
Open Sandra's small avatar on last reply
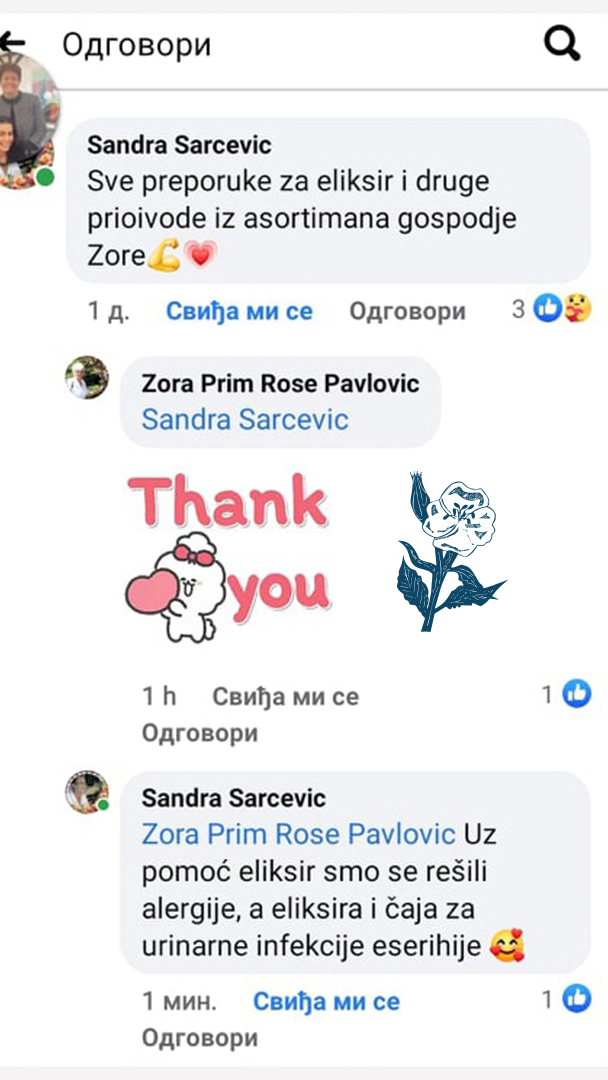[87, 792]
